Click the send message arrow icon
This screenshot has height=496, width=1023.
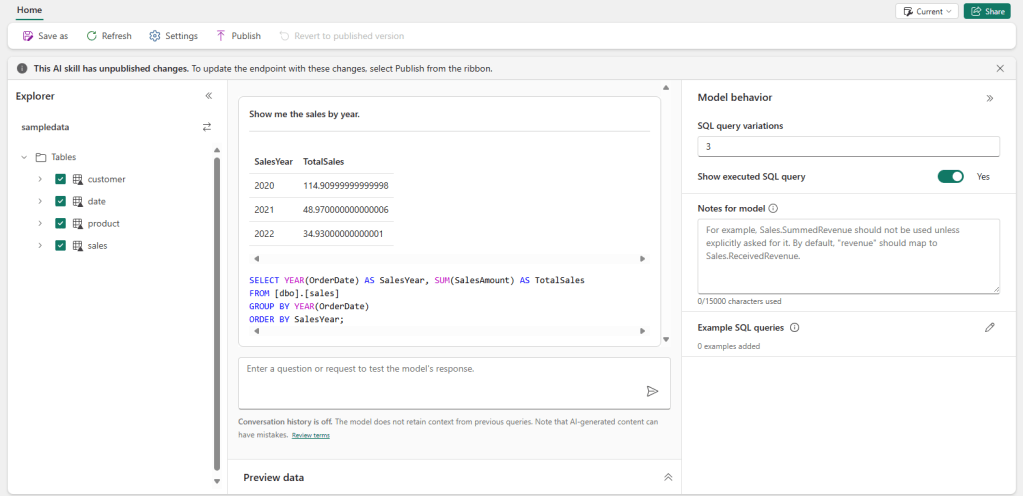[x=652, y=391]
